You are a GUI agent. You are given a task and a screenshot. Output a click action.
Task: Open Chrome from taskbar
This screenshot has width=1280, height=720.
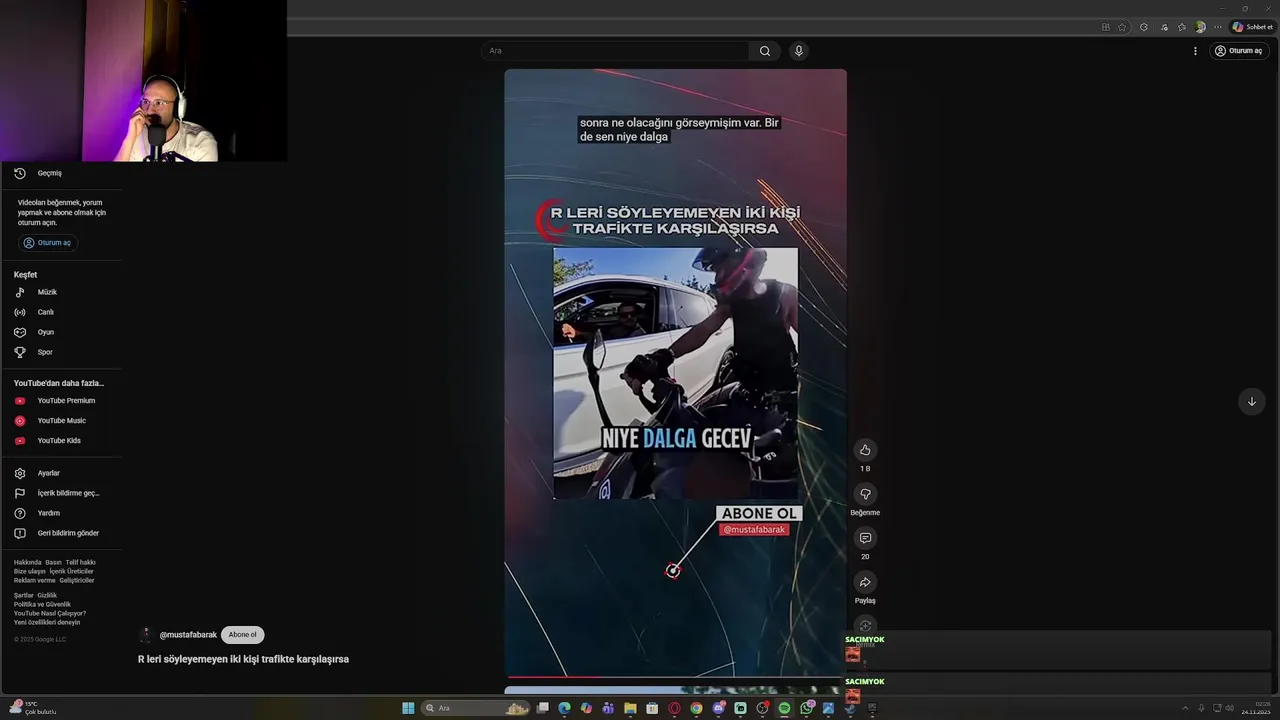(x=696, y=708)
